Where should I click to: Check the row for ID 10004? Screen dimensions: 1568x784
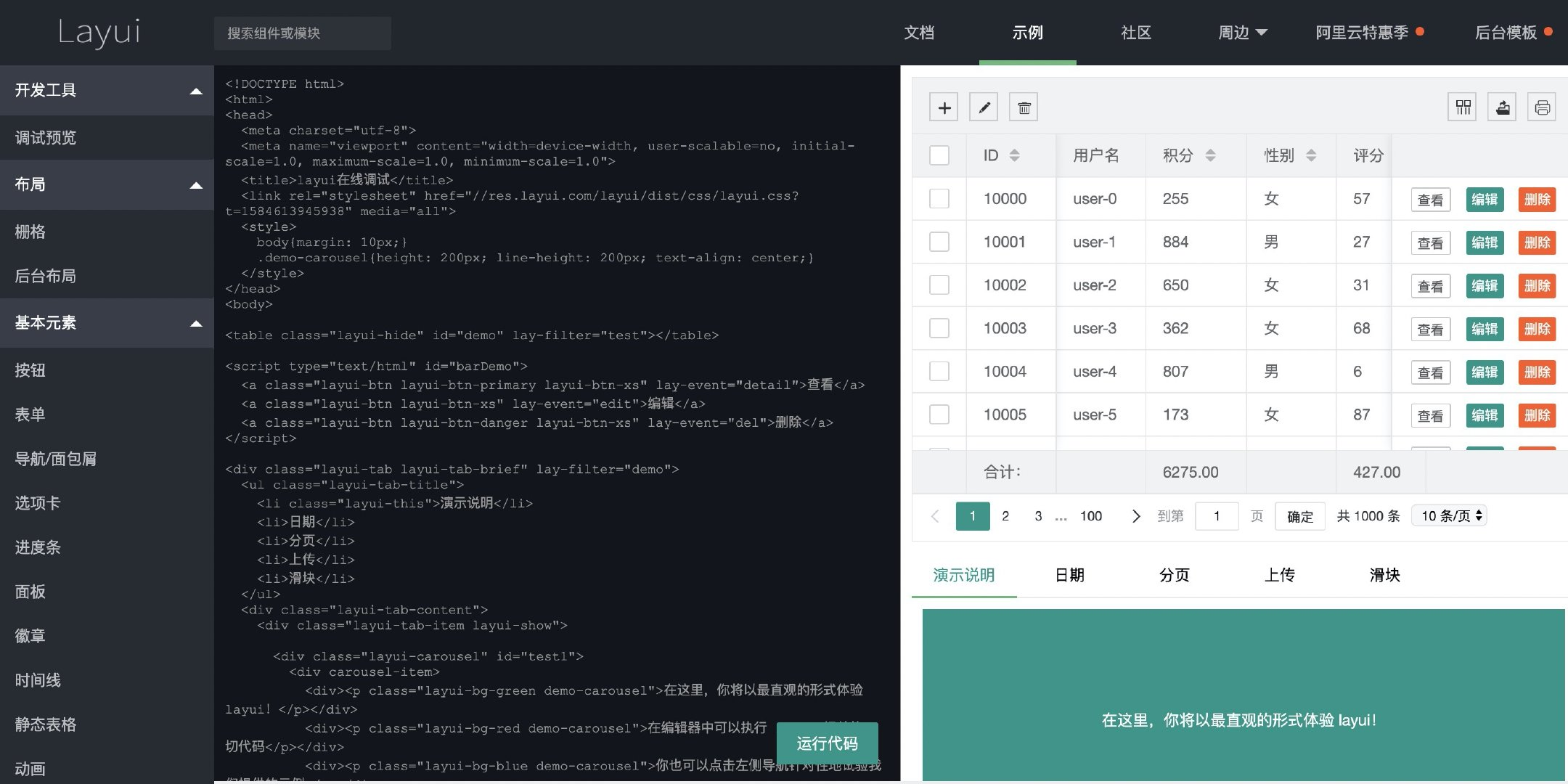pyautogui.click(x=939, y=372)
